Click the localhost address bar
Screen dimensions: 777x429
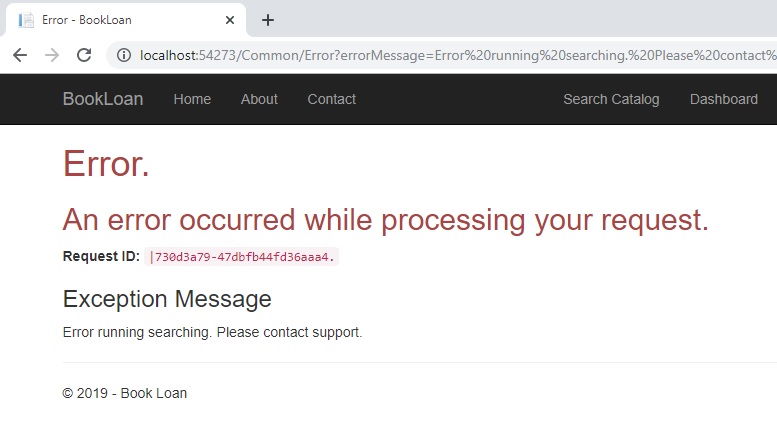pyautogui.click(x=446, y=55)
